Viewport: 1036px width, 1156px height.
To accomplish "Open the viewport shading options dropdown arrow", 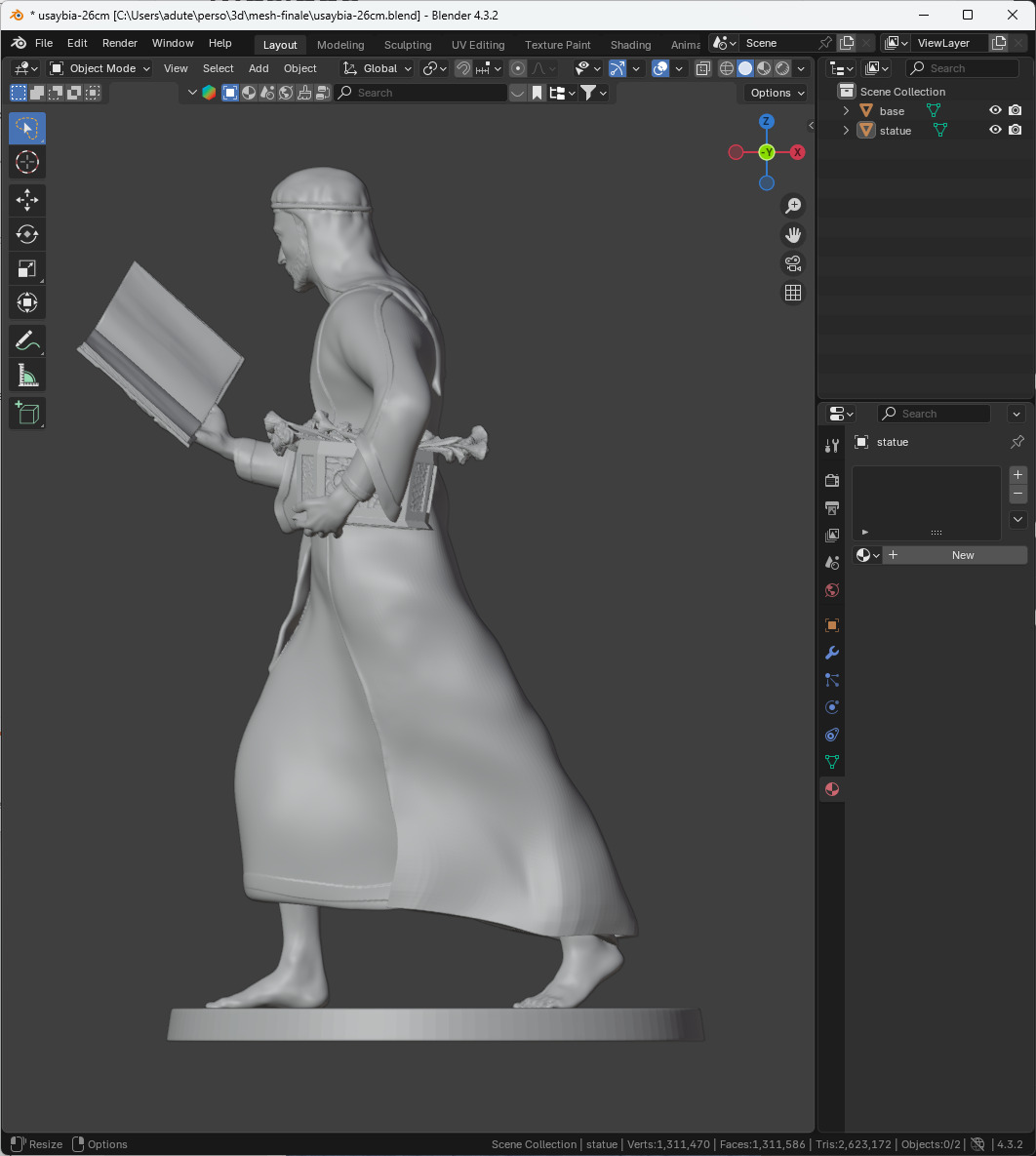I will coord(802,68).
